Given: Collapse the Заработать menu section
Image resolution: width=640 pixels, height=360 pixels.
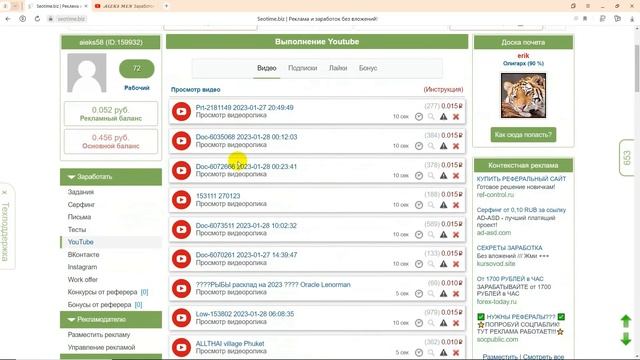Looking at the screenshot, I should (111, 177).
